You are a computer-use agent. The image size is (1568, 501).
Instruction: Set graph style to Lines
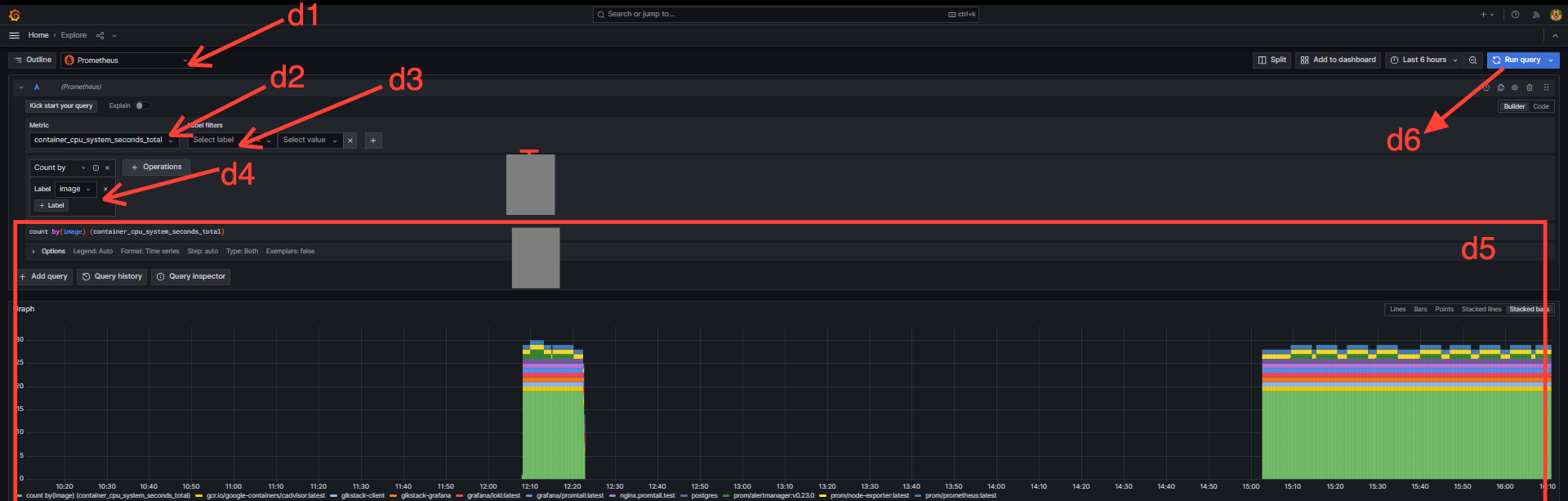[x=1398, y=309]
